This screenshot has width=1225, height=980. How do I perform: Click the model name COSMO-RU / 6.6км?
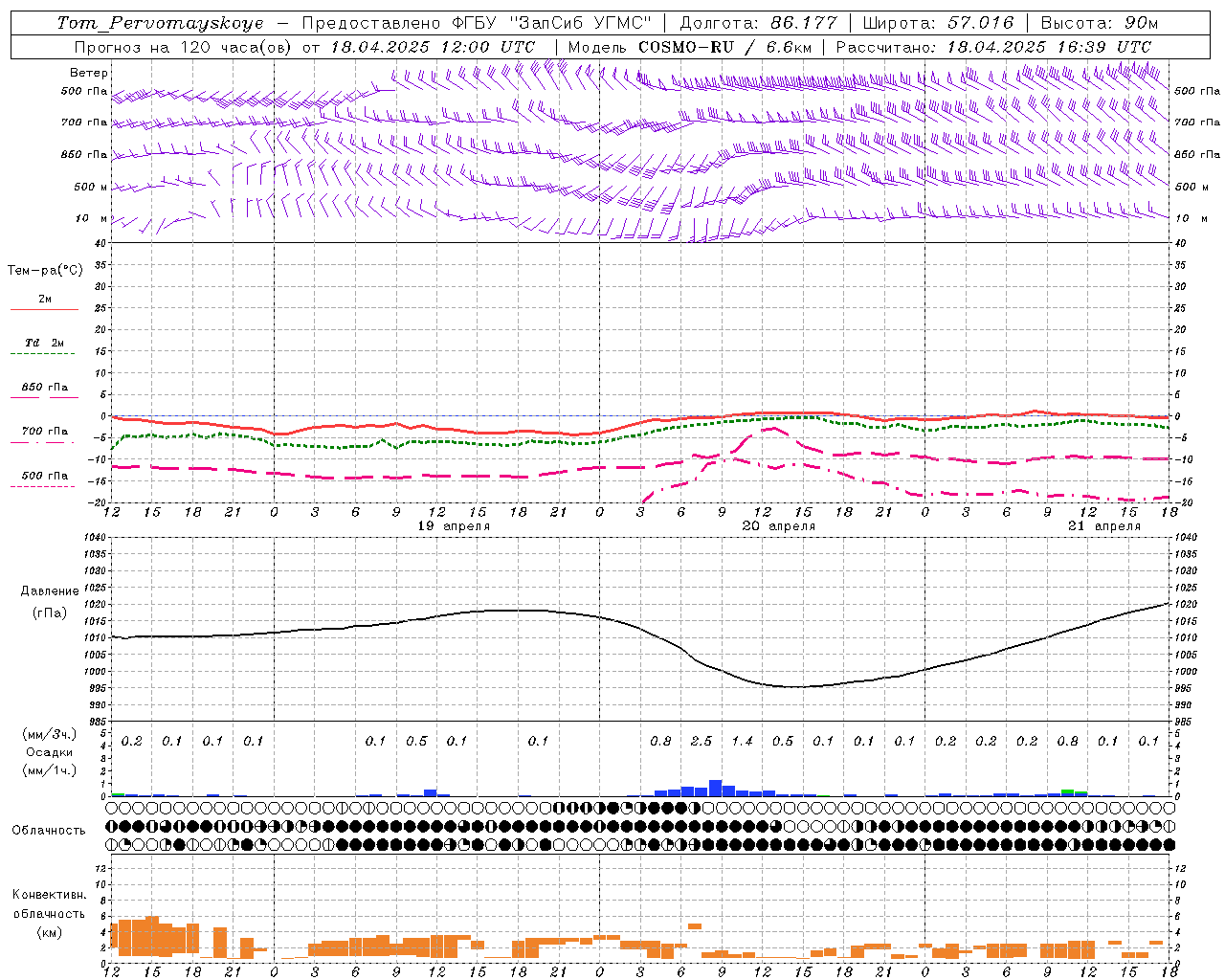(725, 46)
